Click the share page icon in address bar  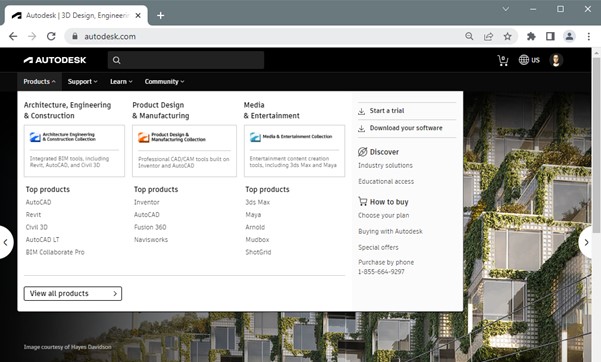(488, 36)
